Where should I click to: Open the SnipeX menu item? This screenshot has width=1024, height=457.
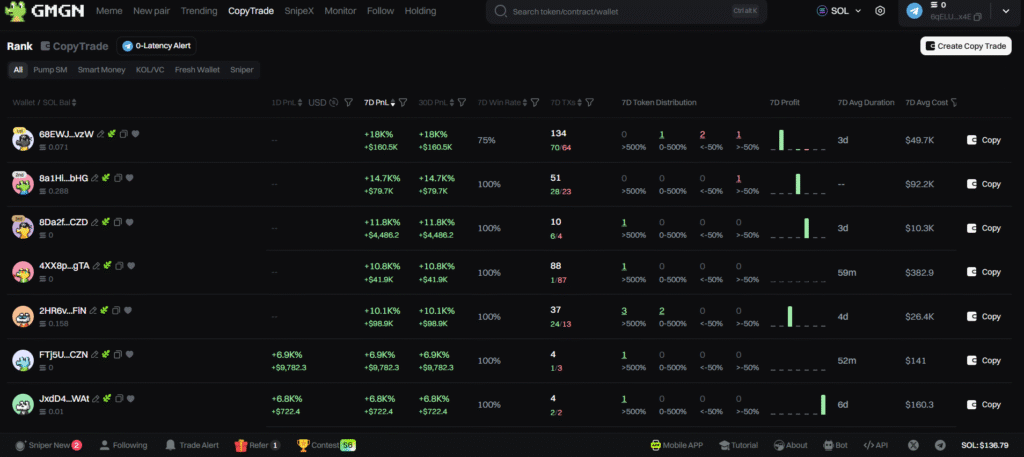(299, 11)
